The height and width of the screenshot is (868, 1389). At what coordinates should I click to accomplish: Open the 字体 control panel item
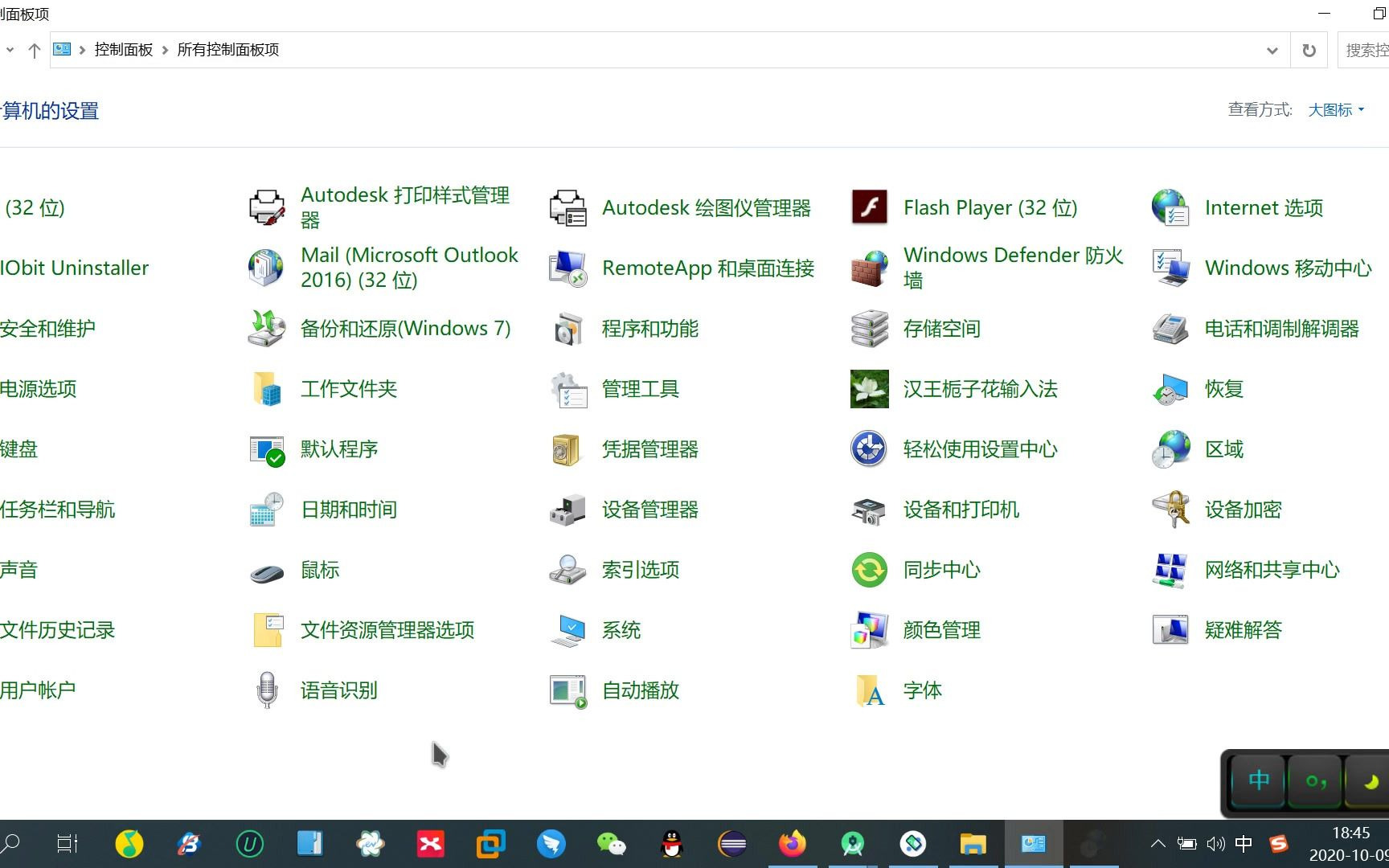[x=923, y=690]
